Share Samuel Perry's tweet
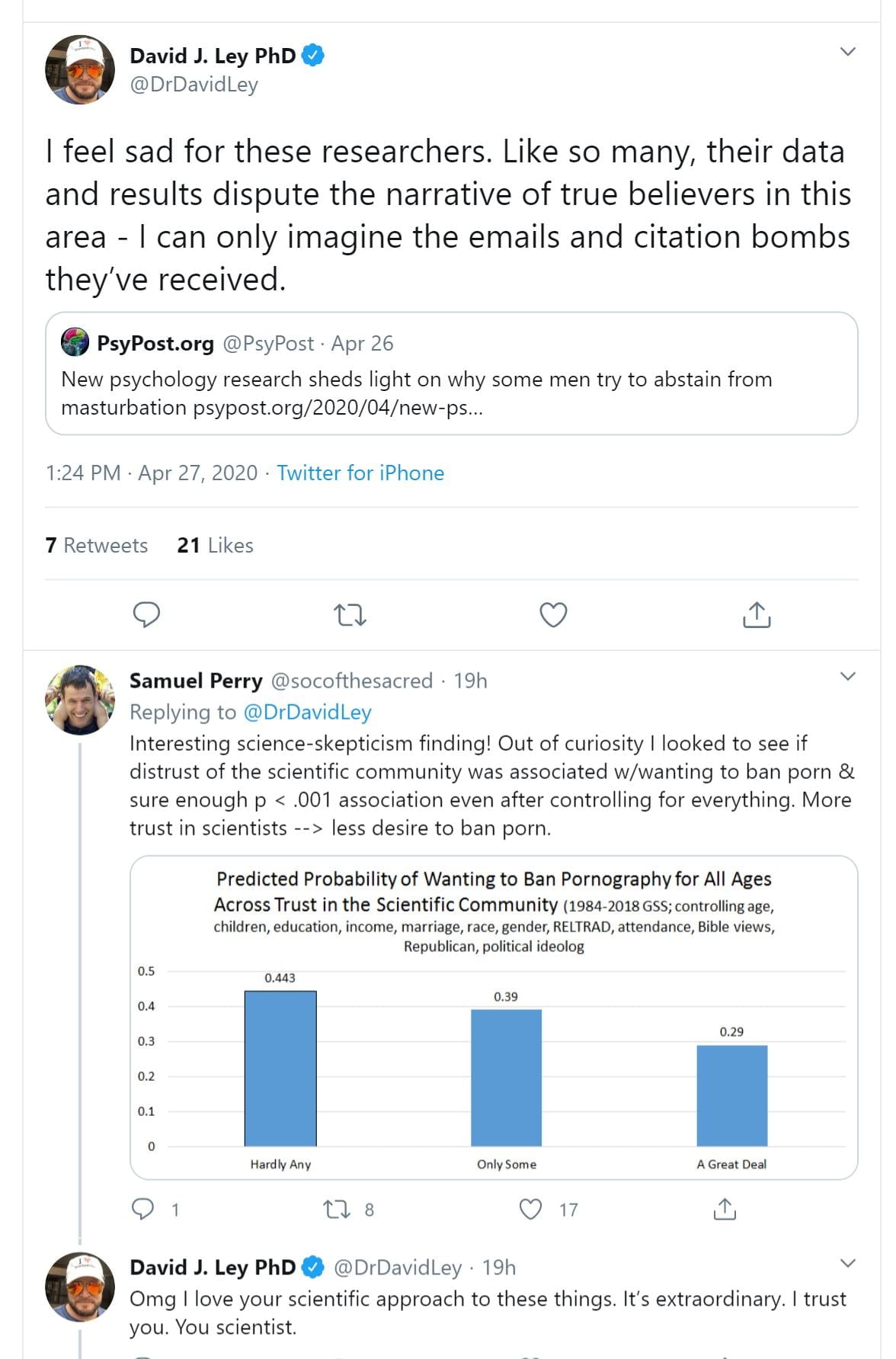This screenshot has width=896, height=1359. pos(725,1209)
